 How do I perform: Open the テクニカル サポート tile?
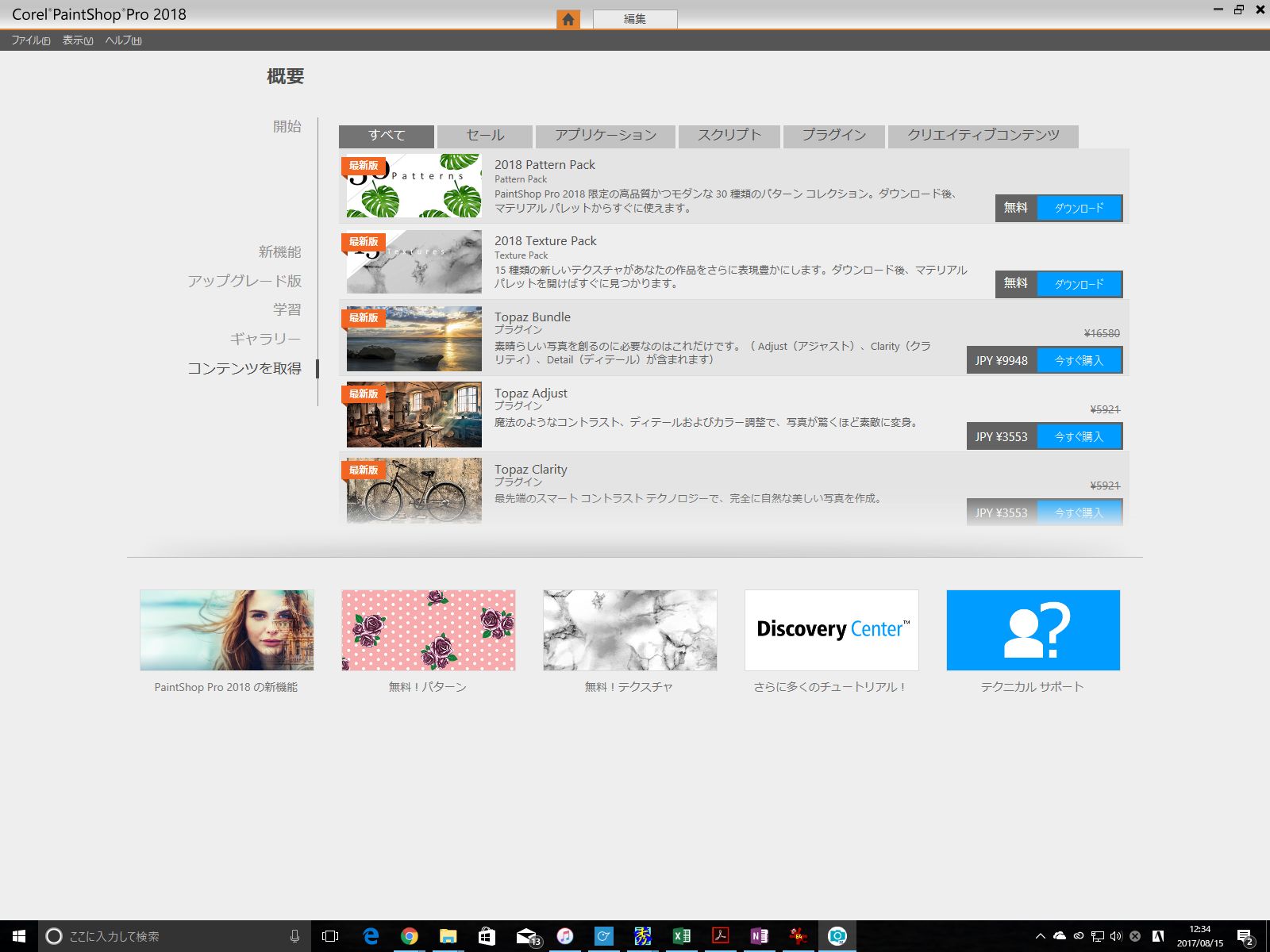point(1033,630)
